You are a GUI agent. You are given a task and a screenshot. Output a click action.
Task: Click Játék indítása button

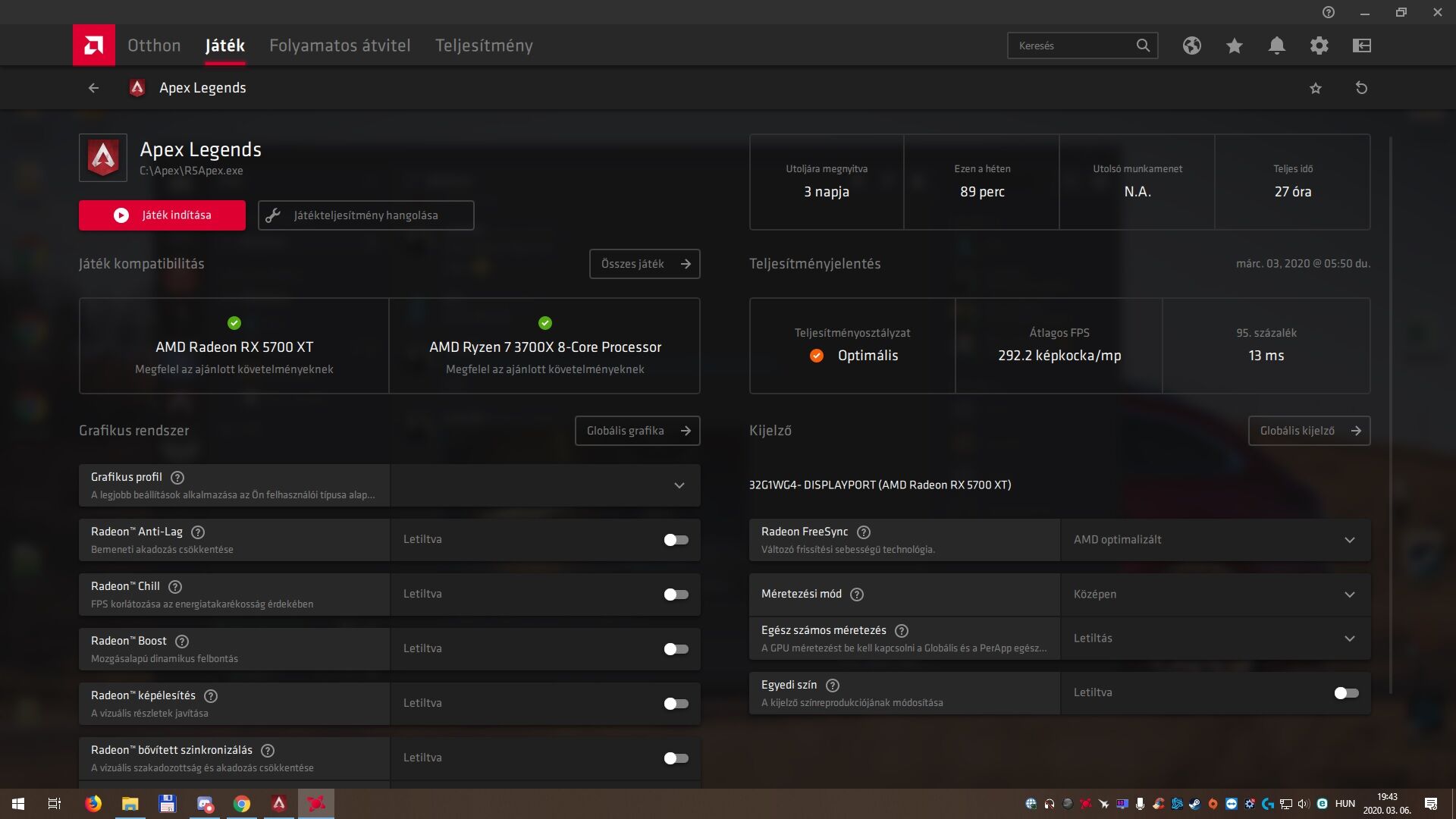click(x=162, y=215)
